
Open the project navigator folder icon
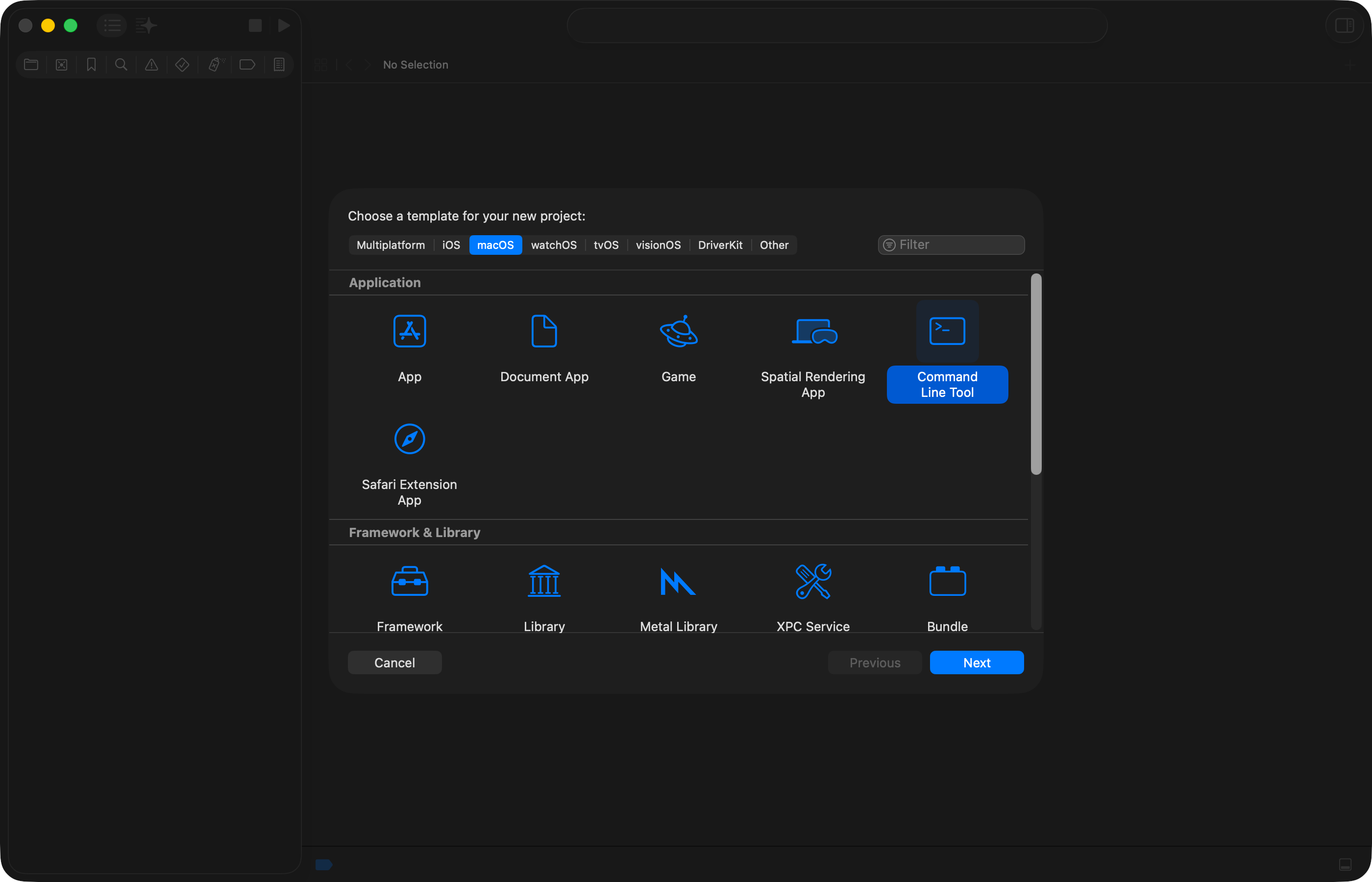point(31,65)
